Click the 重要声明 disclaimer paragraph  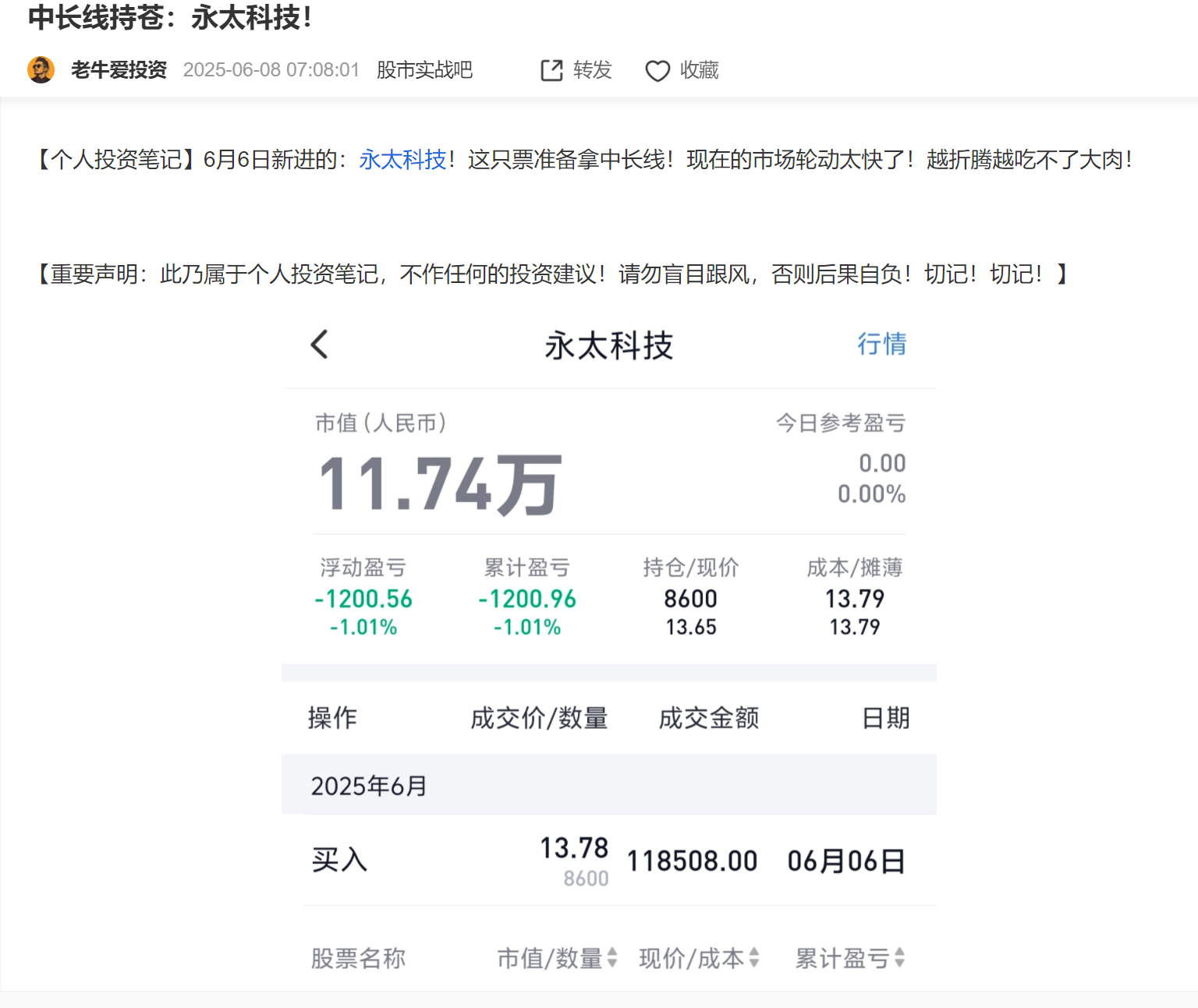[x=555, y=274]
